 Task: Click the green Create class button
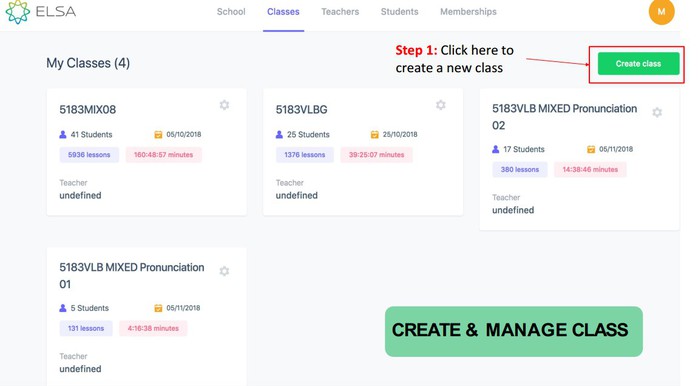638,64
